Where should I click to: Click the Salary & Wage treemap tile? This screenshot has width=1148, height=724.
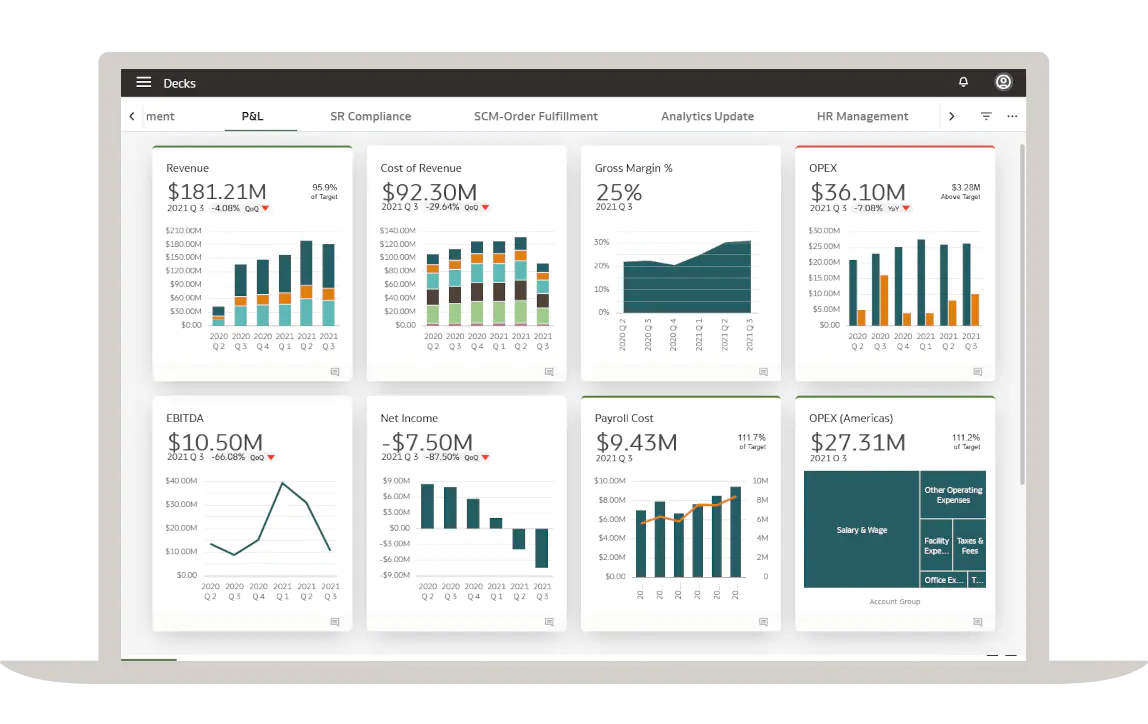(x=862, y=529)
